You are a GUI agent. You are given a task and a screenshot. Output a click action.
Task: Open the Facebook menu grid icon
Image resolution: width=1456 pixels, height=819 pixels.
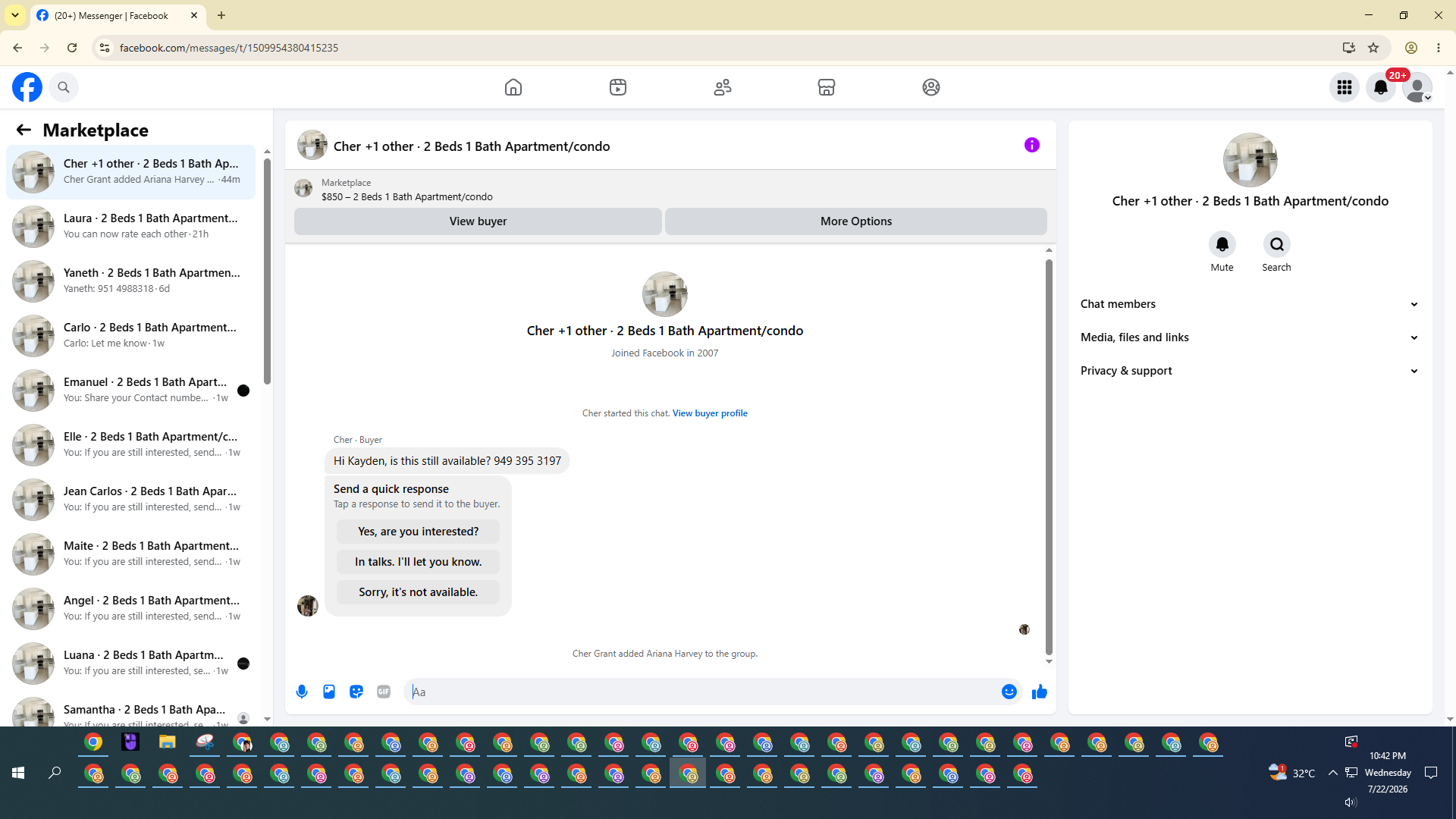pyautogui.click(x=1345, y=87)
